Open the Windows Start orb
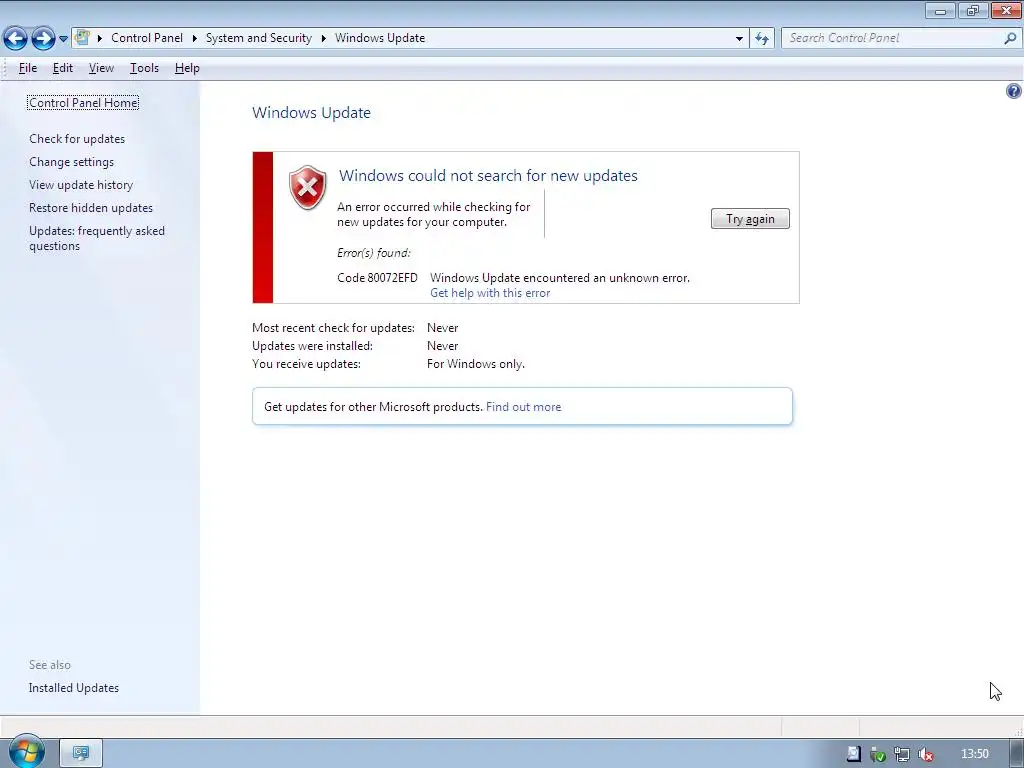Image resolution: width=1024 pixels, height=768 pixels. coord(27,752)
